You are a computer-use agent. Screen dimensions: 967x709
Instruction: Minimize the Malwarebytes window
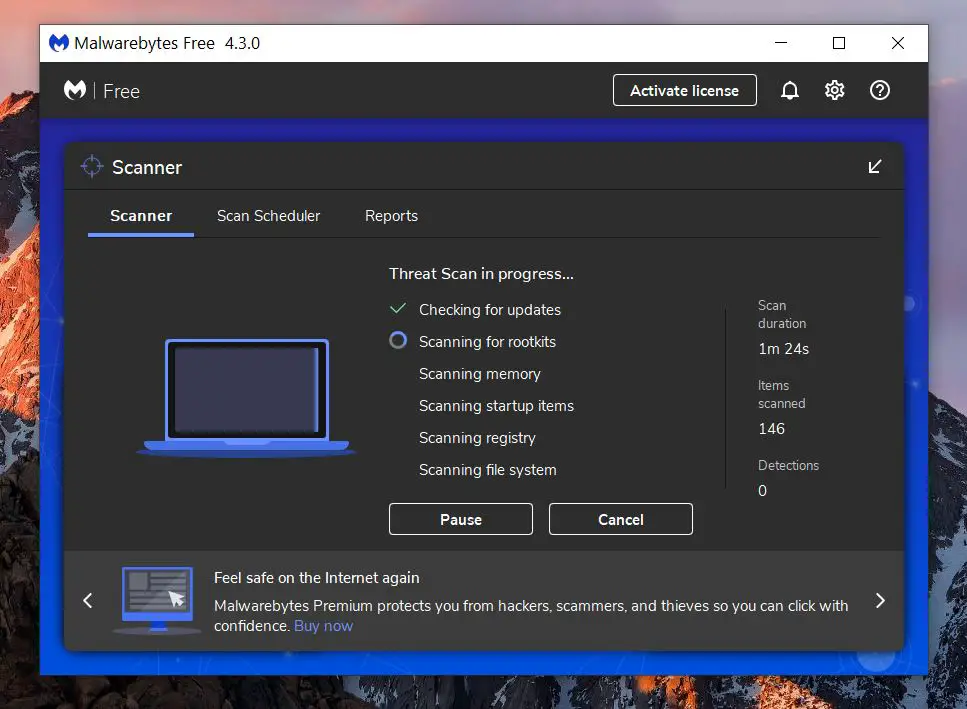coord(781,43)
